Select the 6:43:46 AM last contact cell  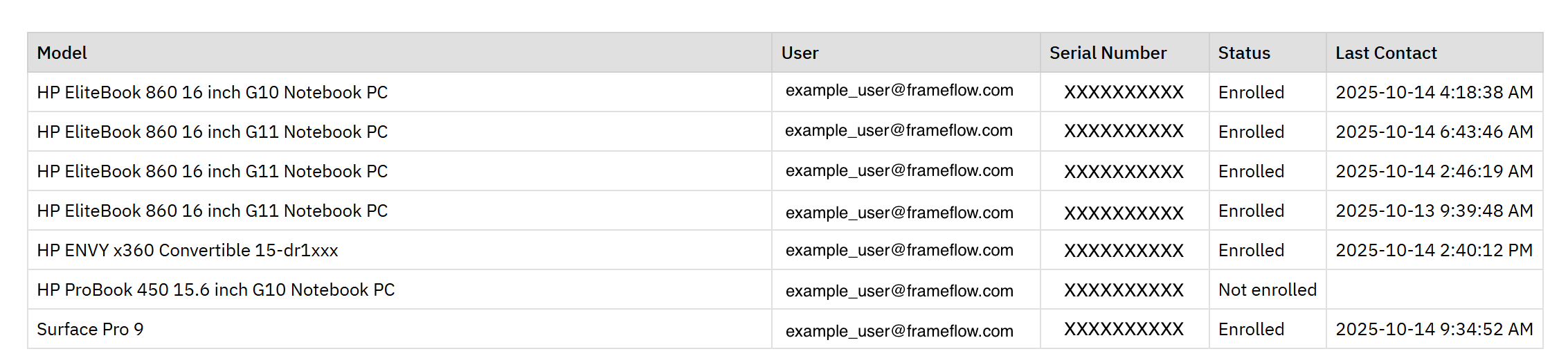(1434, 132)
